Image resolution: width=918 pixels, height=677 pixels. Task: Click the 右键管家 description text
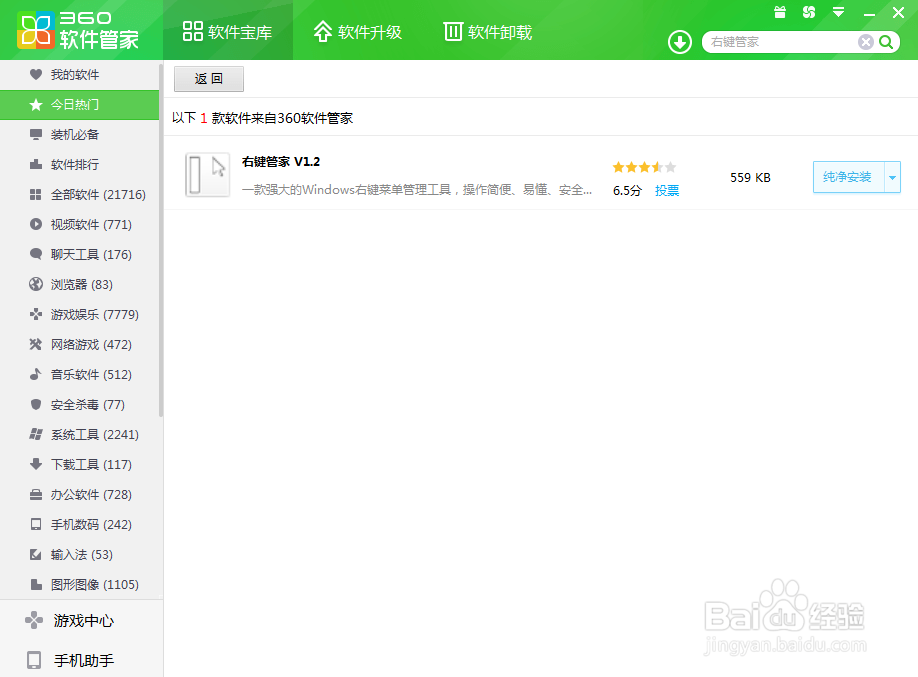point(417,190)
